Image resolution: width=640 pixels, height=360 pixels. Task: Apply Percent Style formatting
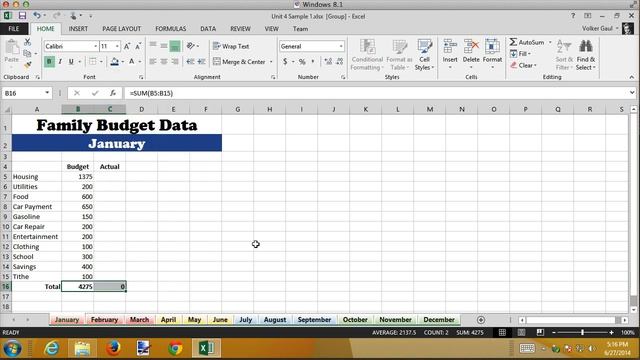pyautogui.click(x=302, y=62)
